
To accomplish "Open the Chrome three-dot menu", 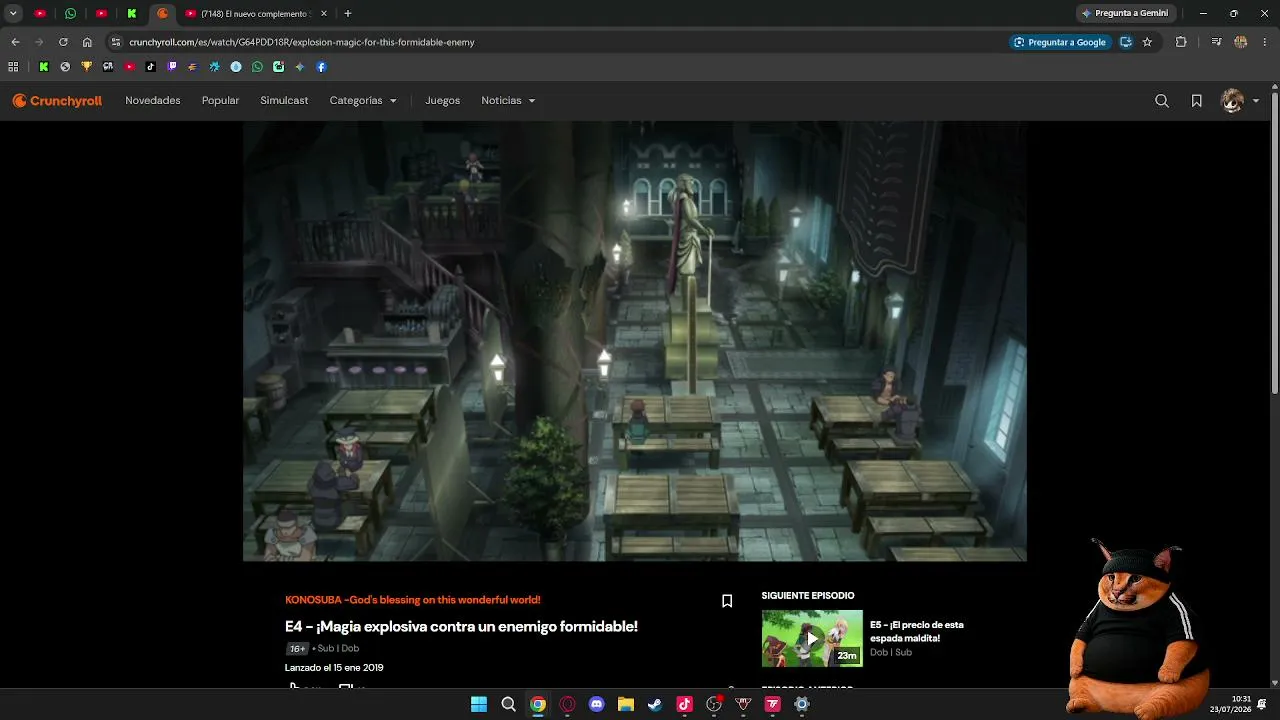I will [x=1265, y=42].
